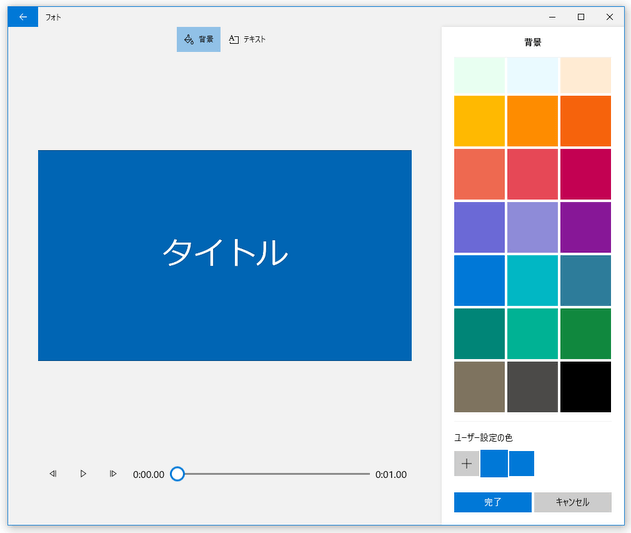Step forward to next frame
This screenshot has height=533, width=631.
(x=113, y=474)
